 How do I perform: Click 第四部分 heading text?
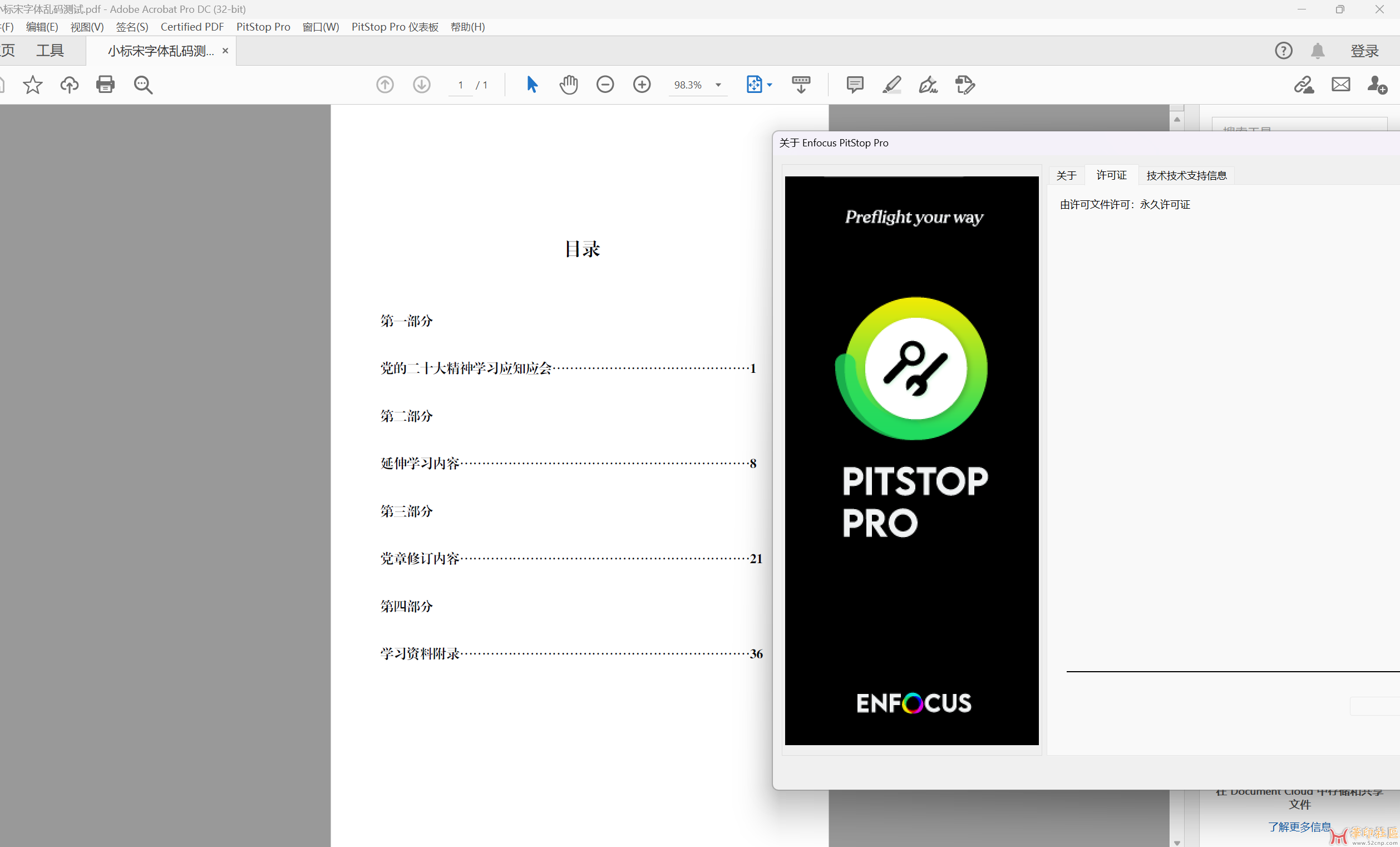406,606
